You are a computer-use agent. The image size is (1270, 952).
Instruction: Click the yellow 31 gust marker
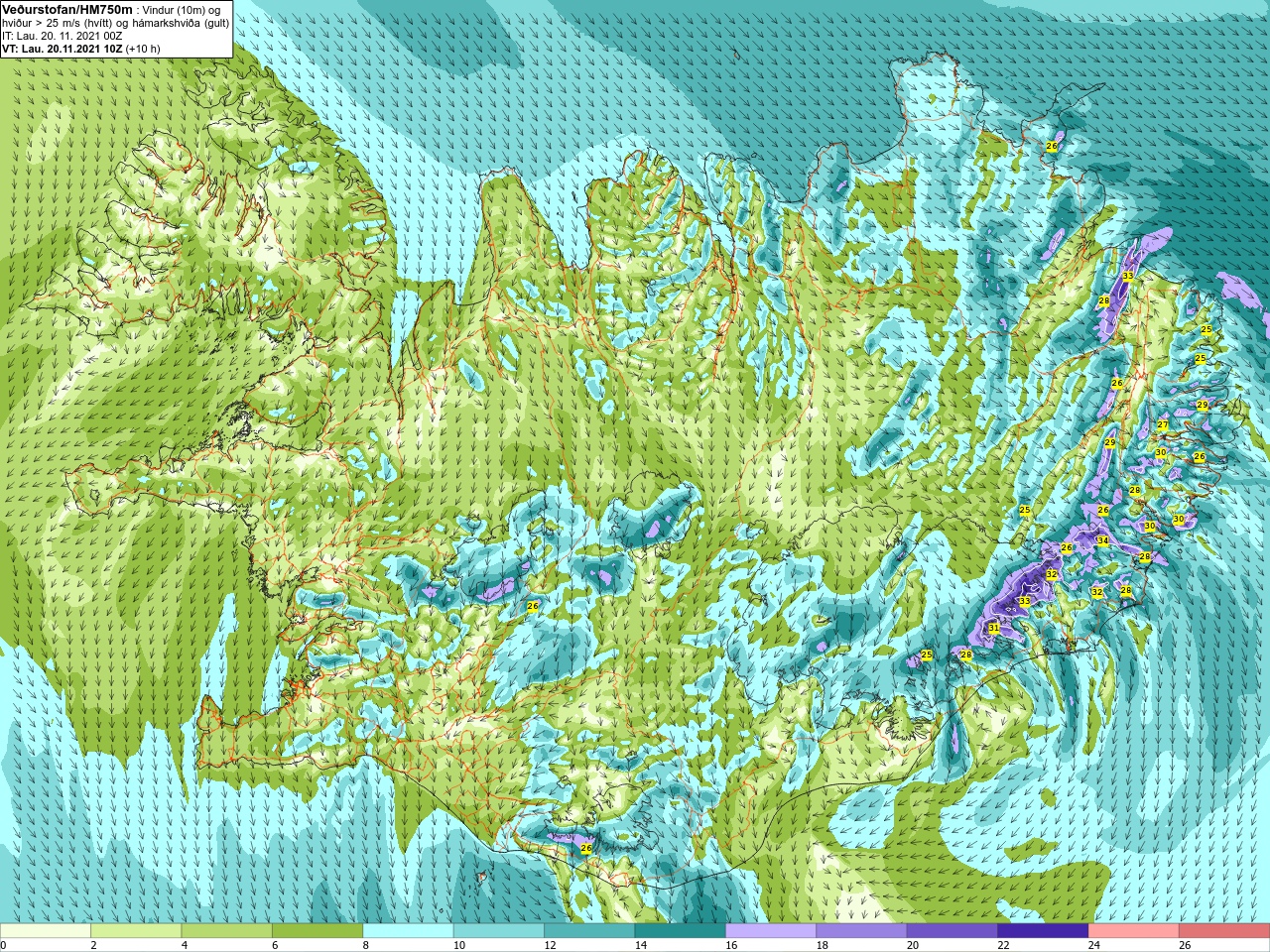[993, 628]
